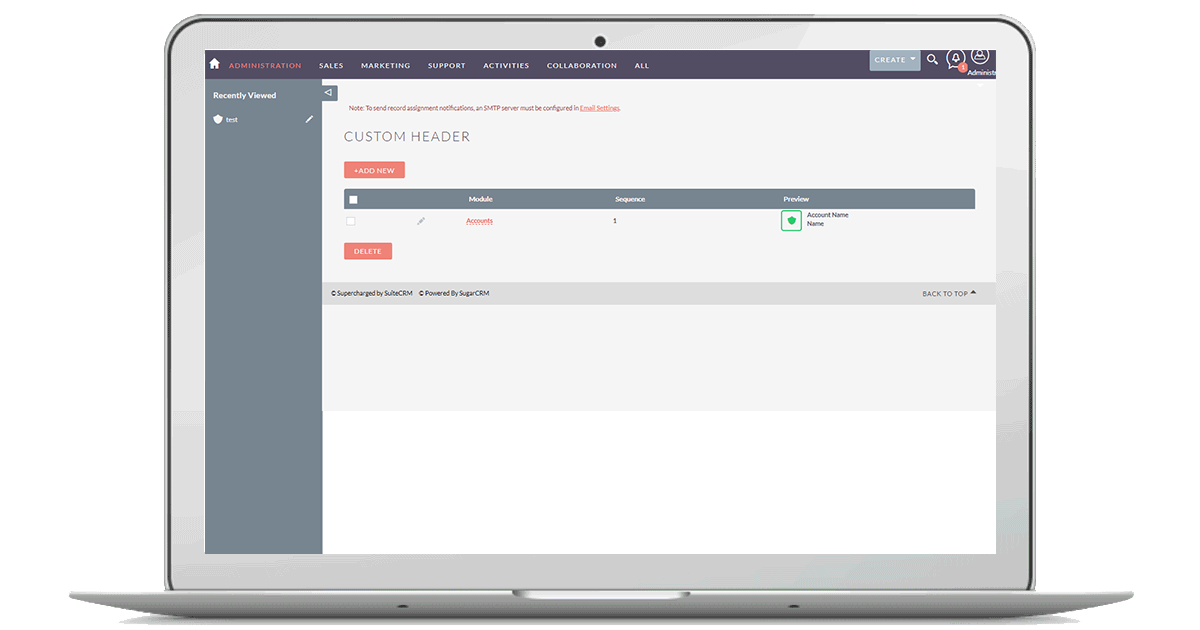
Task: Expand the CREATE dropdown
Action: tap(895, 60)
